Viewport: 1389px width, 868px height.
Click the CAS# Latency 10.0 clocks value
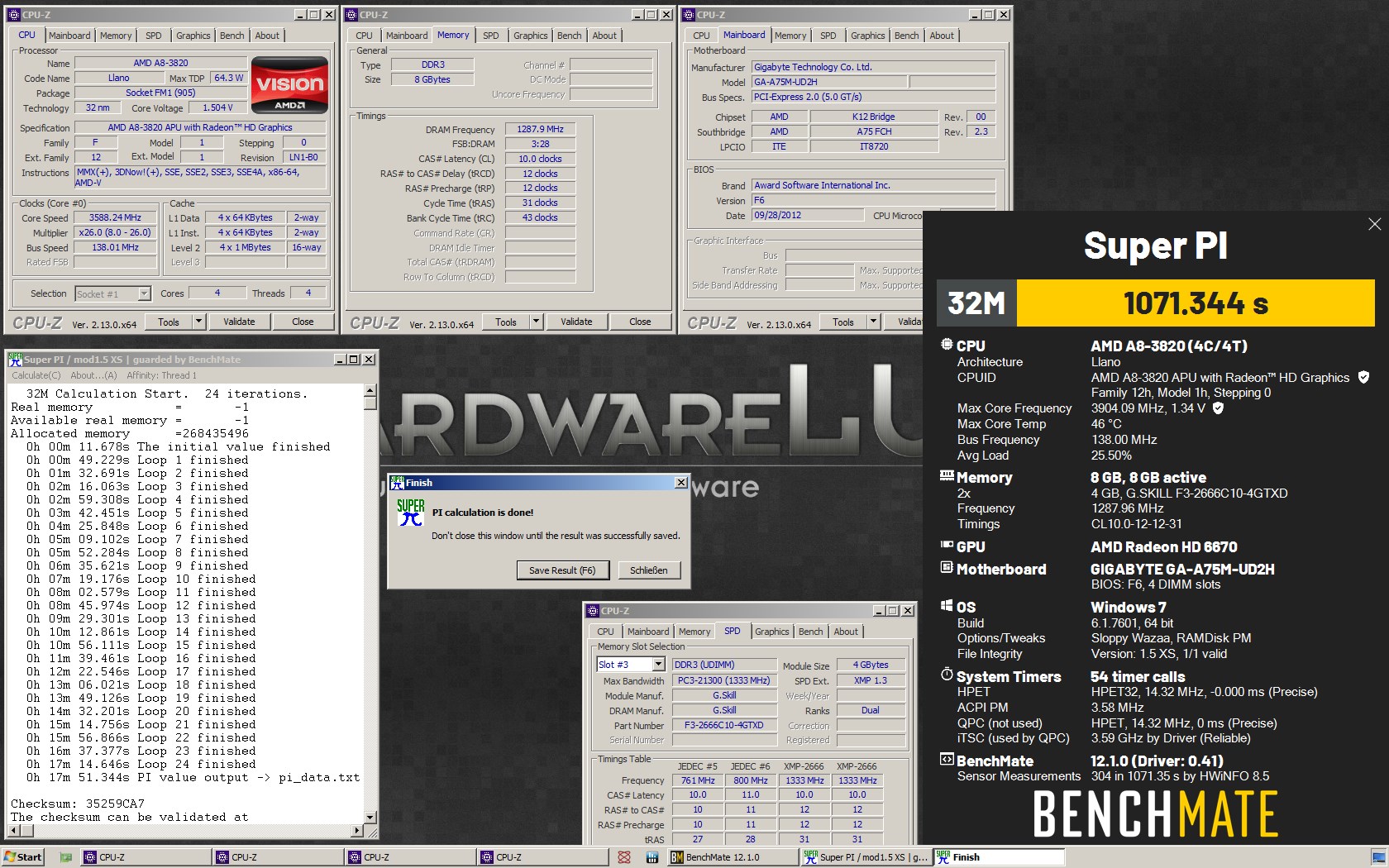(x=540, y=159)
